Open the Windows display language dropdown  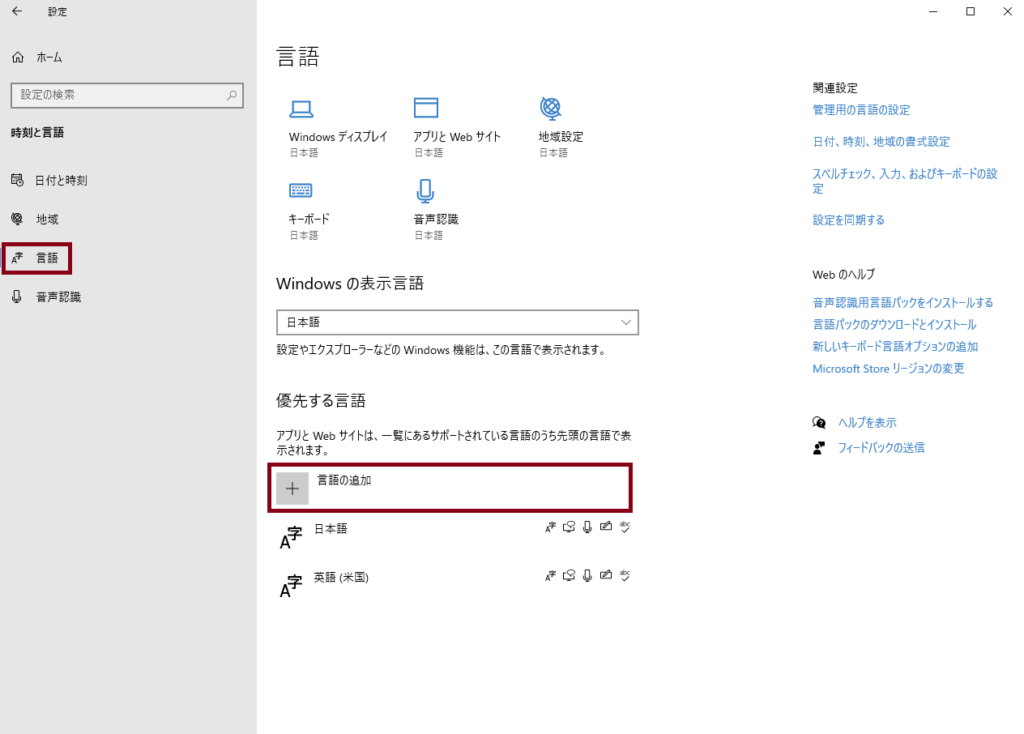[457, 322]
